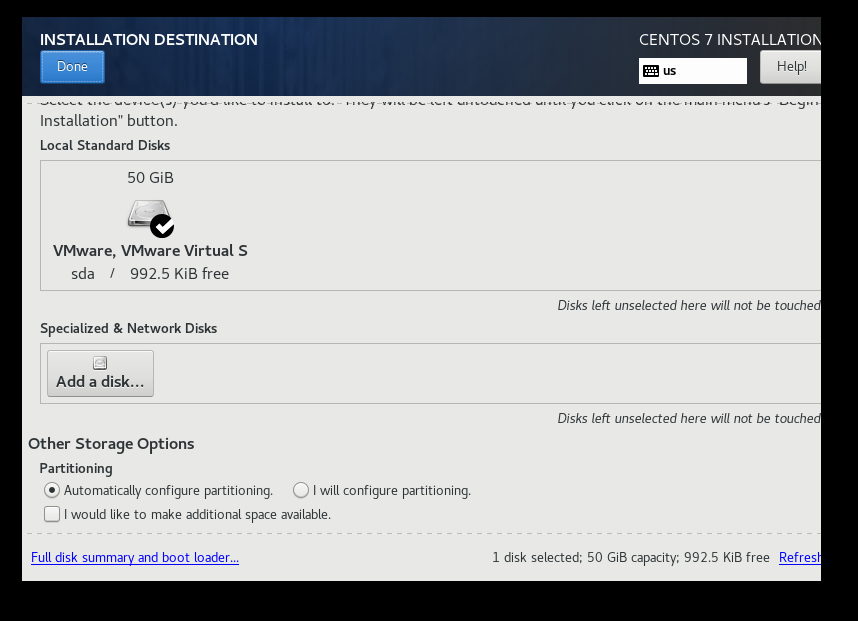Click the blue Done button
This screenshot has width=858, height=621.
72,67
